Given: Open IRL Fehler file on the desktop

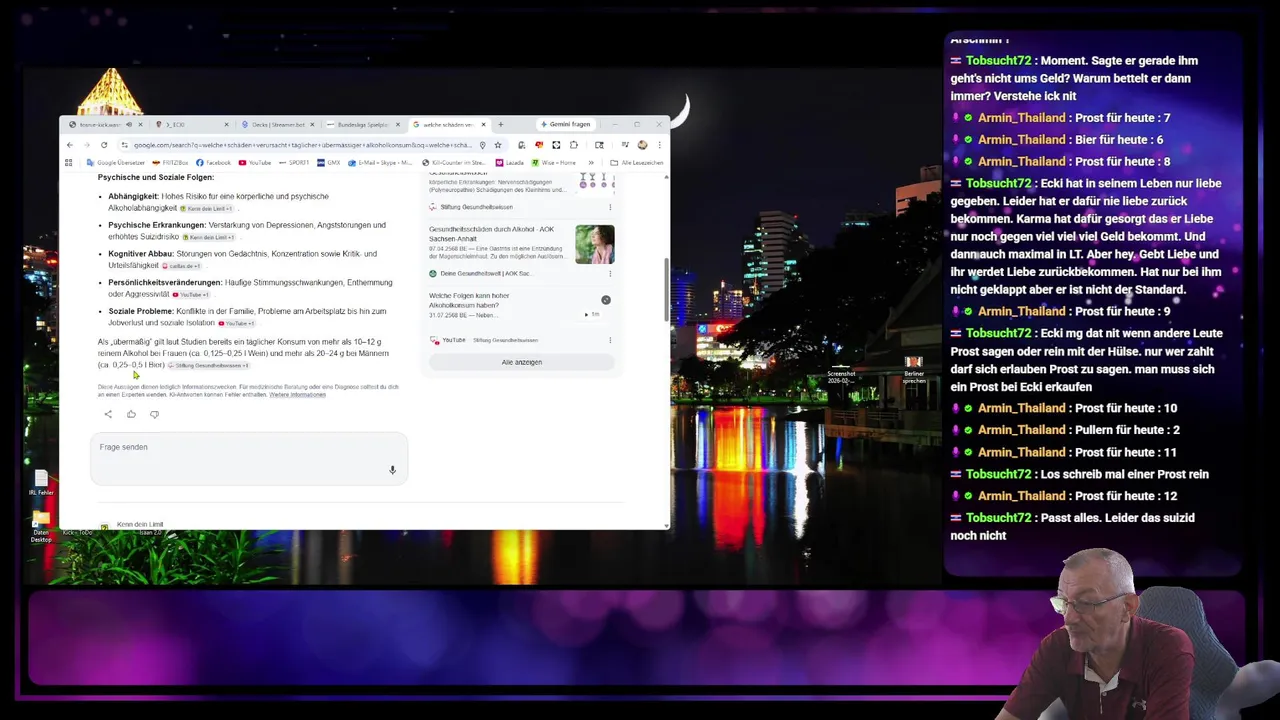Looking at the screenshot, I should [x=41, y=483].
